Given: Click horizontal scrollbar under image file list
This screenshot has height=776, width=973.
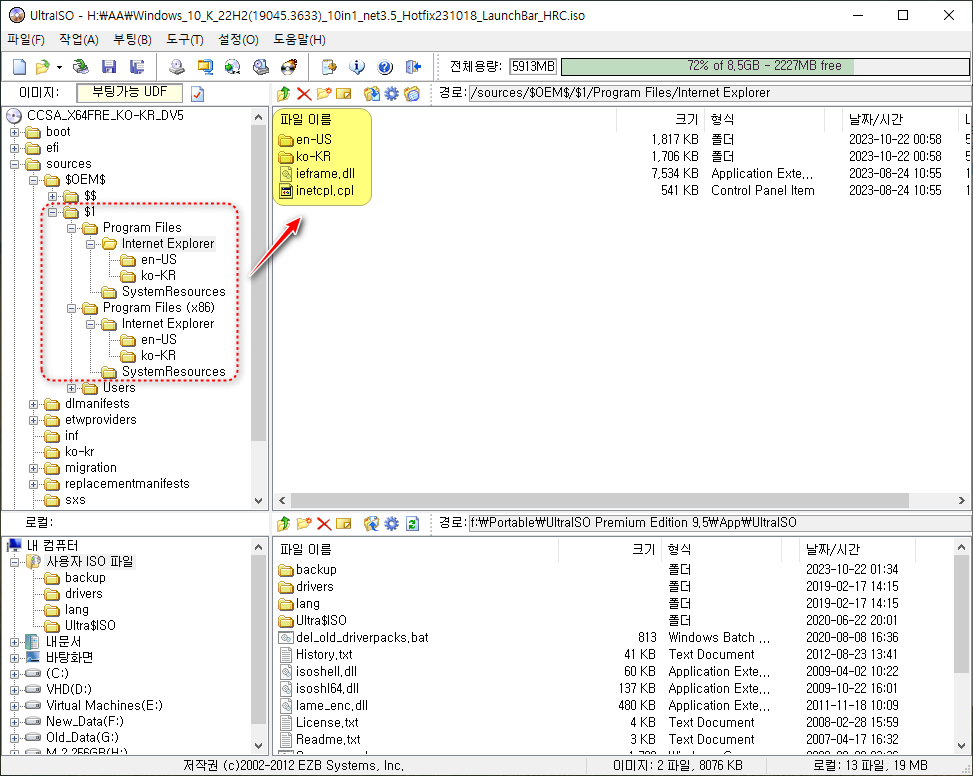Looking at the screenshot, I should 599,501.
